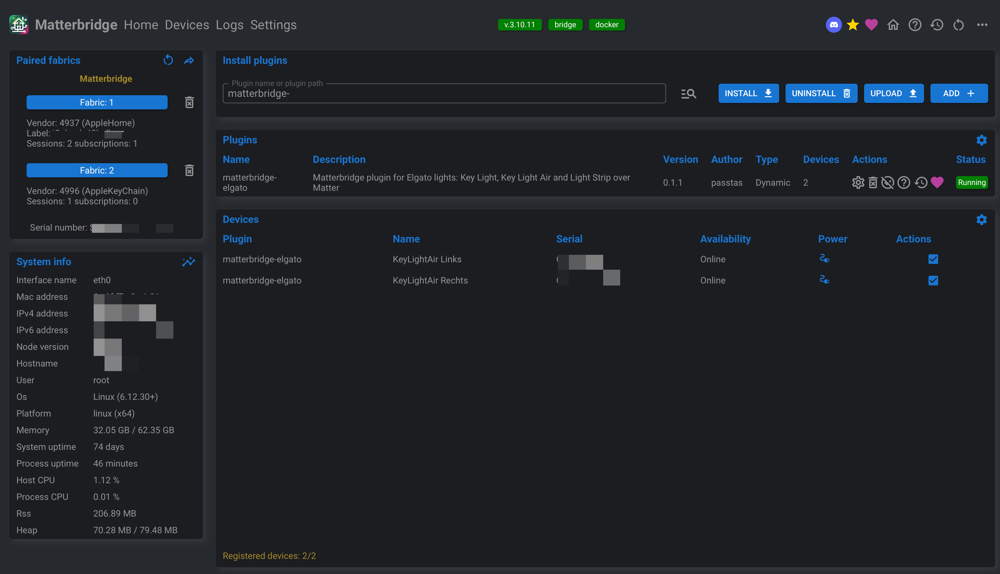
Task: Open System info chart icon
Action: [189, 262]
